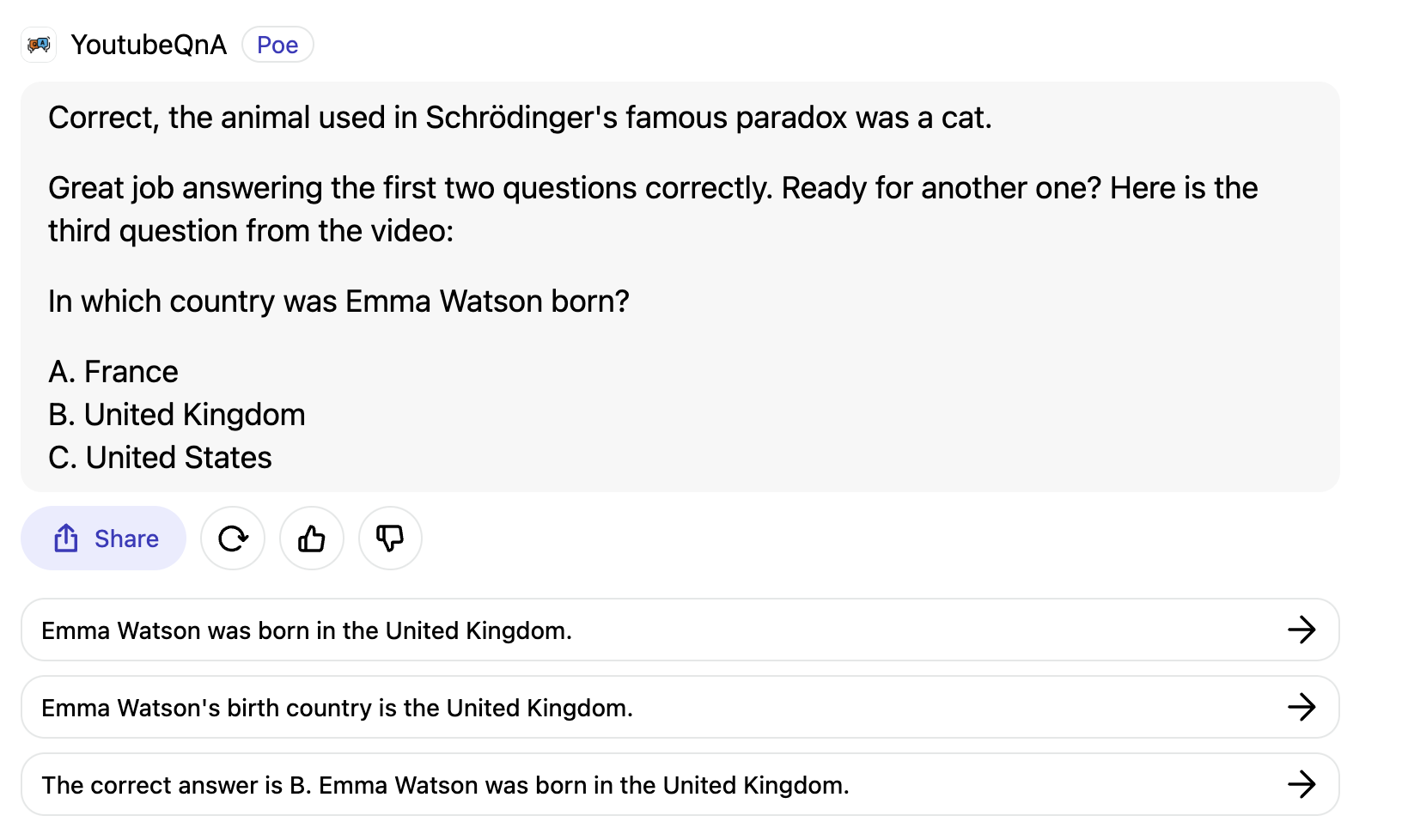Image resolution: width=1402 pixels, height=840 pixels.
Task: Click the Emma Watson question text
Action: point(338,301)
